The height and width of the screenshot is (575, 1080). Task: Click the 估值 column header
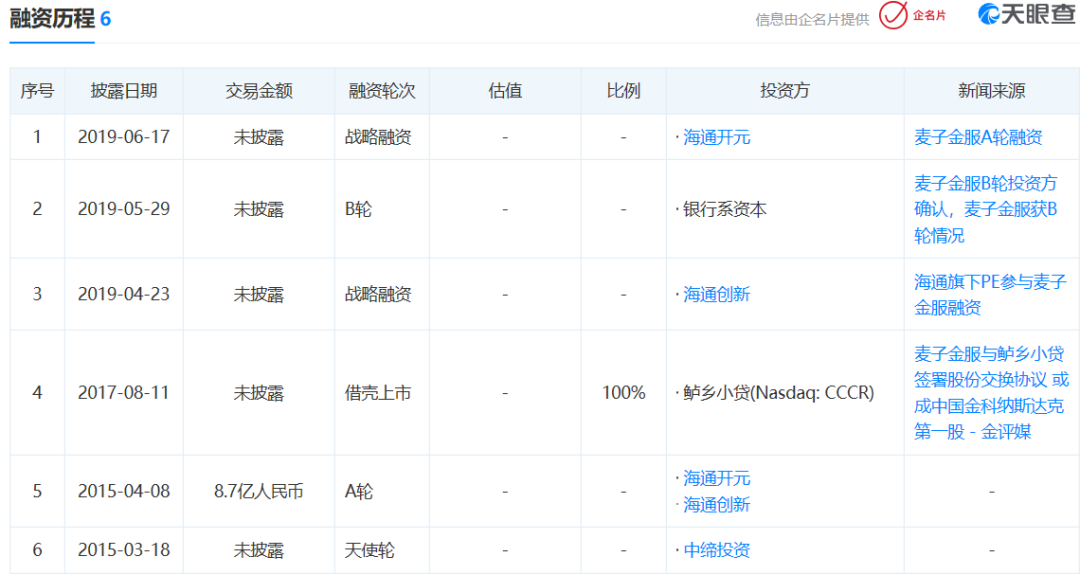click(x=505, y=91)
